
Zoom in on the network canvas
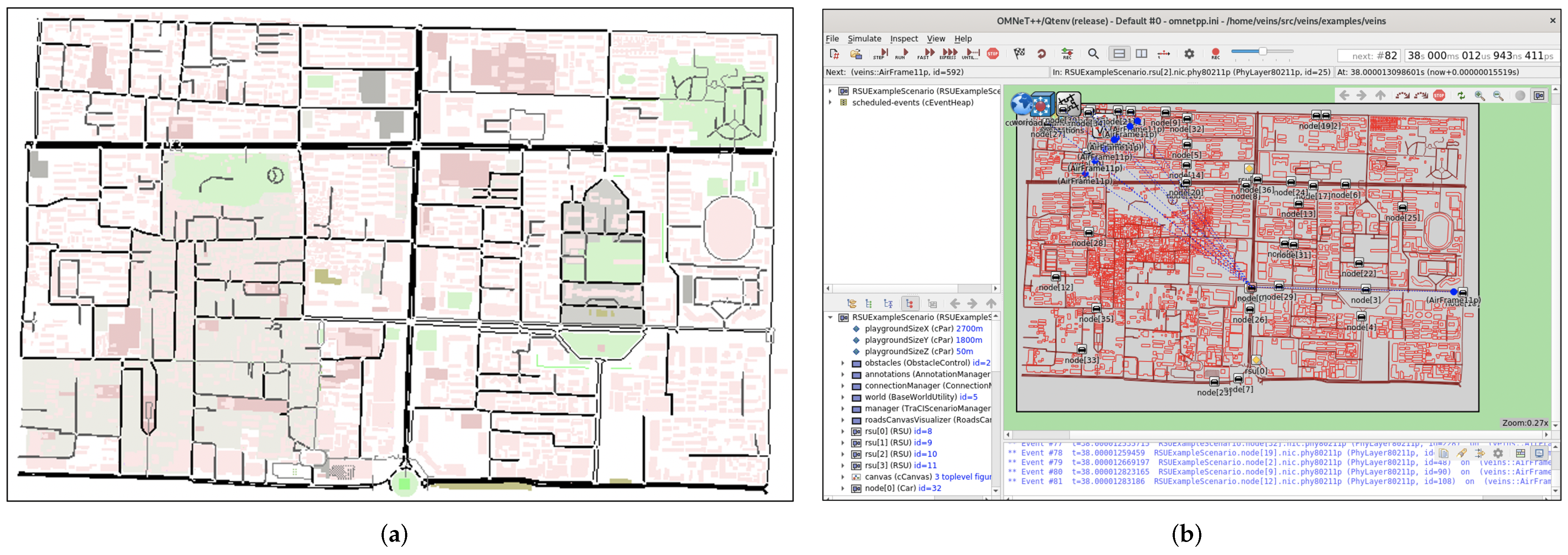(1480, 95)
